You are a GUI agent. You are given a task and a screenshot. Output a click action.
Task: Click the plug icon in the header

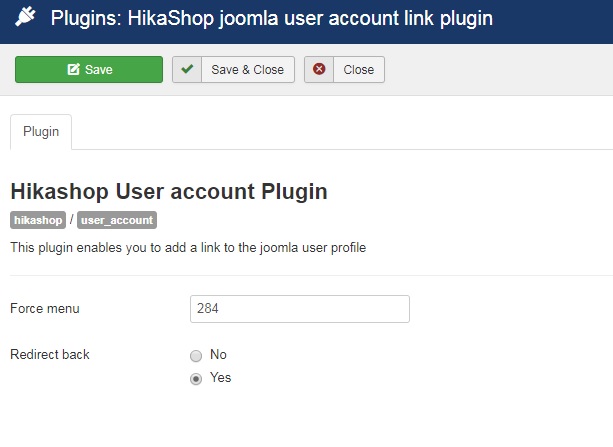pyautogui.click(x=26, y=19)
